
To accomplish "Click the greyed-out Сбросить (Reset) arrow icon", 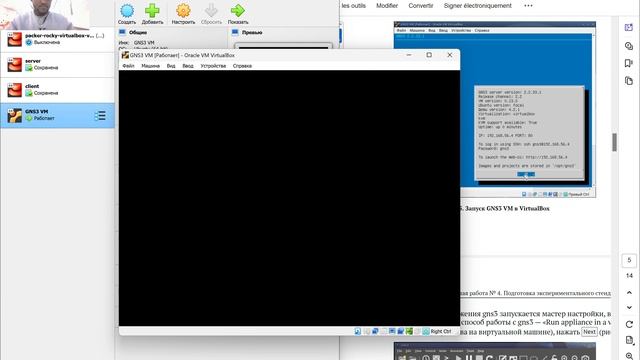I will (x=211, y=14).
